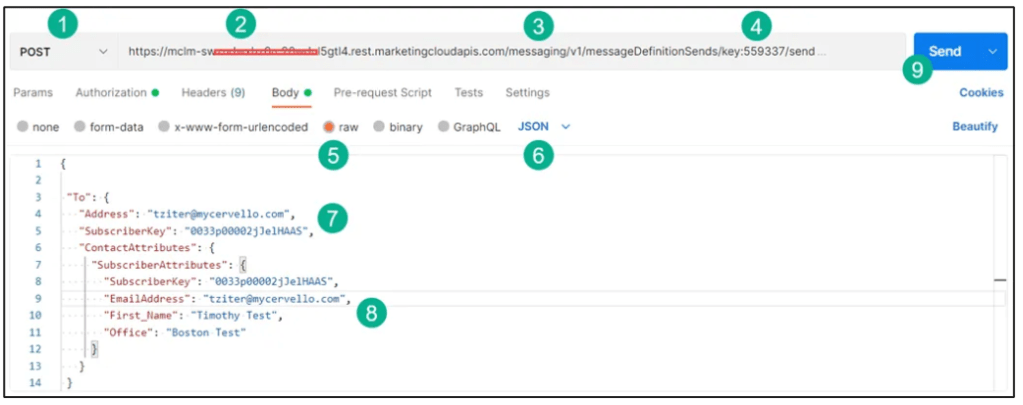Screen dimensions: 1023x405
Task: Open the Authorization tab
Action: point(111,93)
